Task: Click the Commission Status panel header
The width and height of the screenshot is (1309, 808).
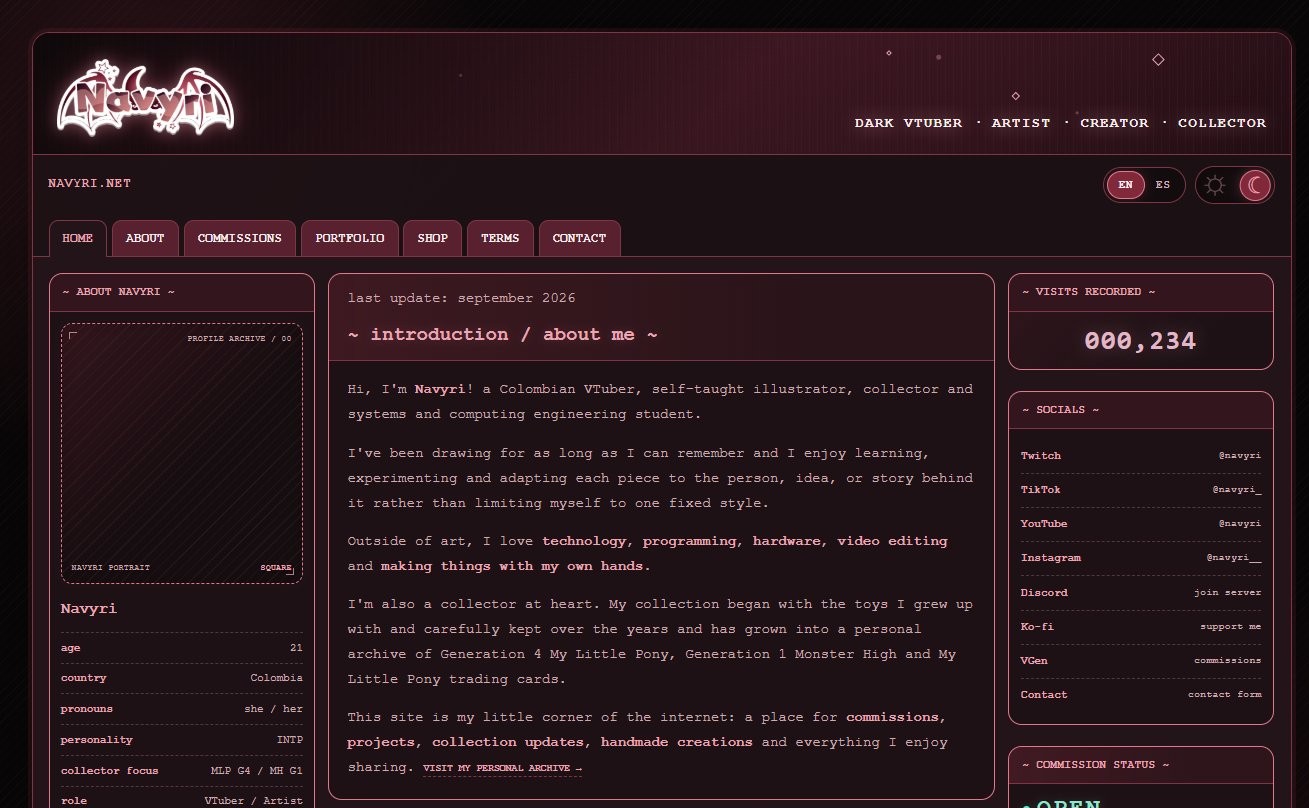Action: point(1141,765)
